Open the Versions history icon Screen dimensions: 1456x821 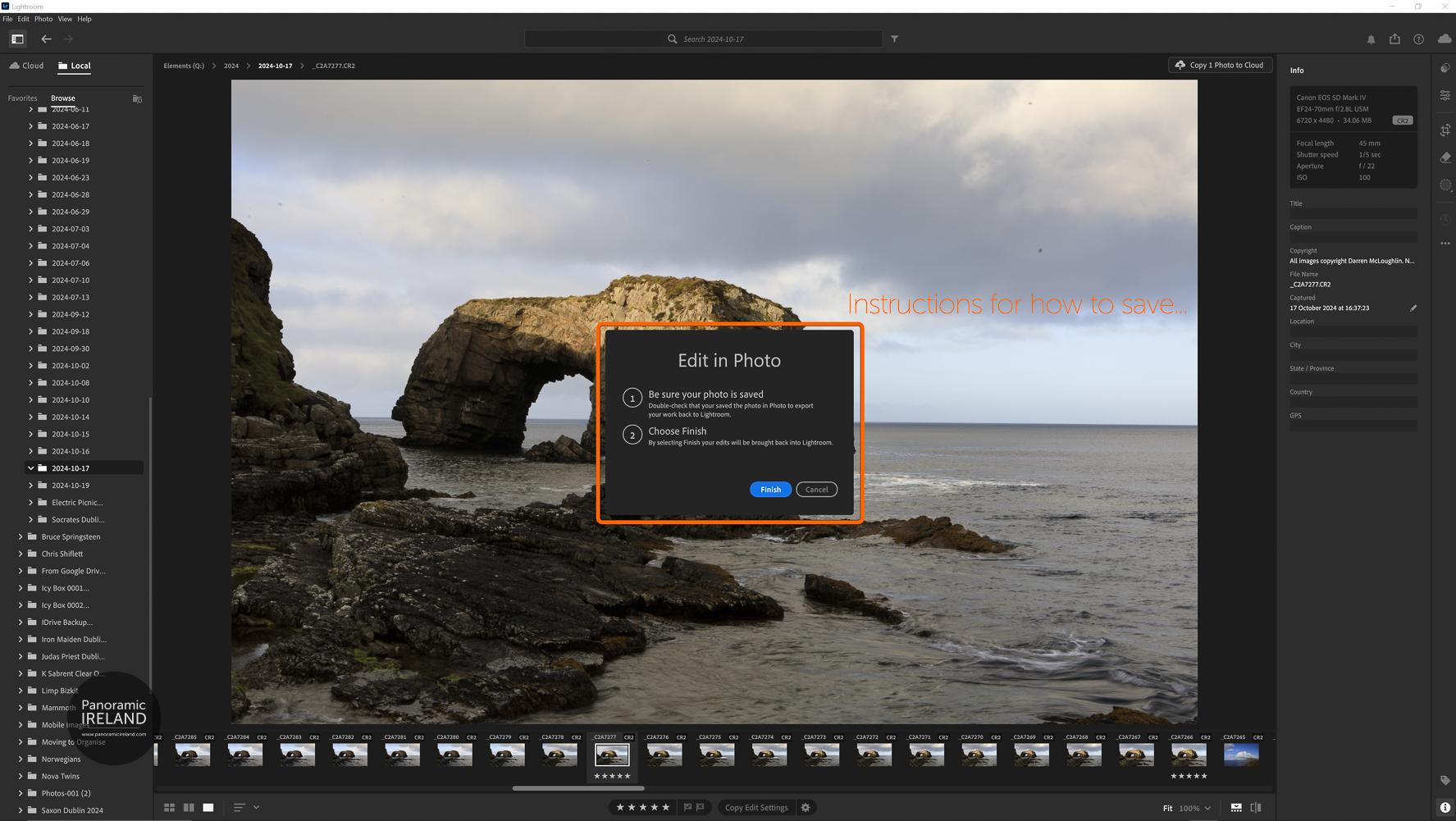pyautogui.click(x=1445, y=220)
